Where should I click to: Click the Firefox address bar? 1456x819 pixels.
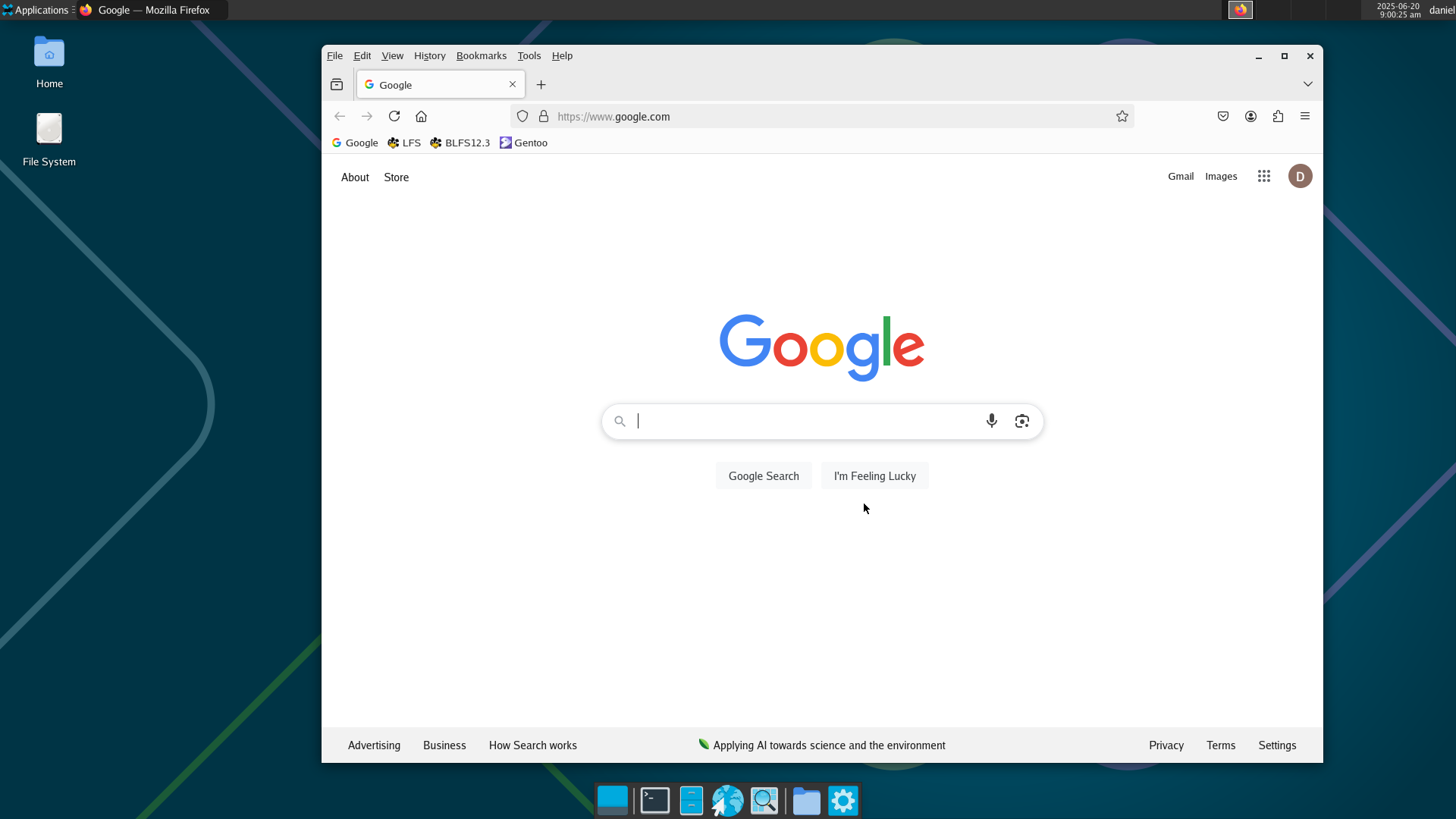pyautogui.click(x=822, y=116)
